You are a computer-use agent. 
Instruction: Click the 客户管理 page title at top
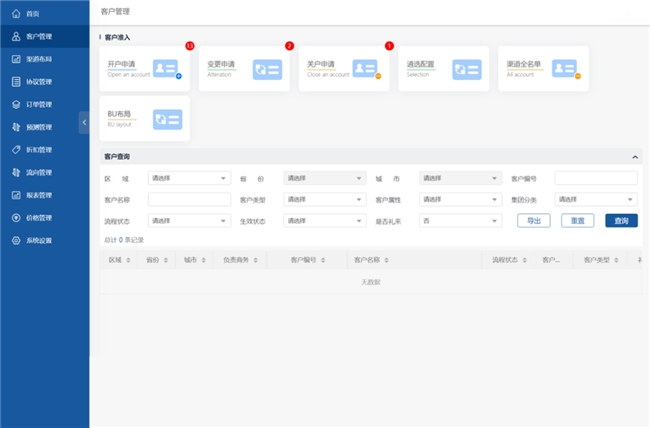coord(115,12)
